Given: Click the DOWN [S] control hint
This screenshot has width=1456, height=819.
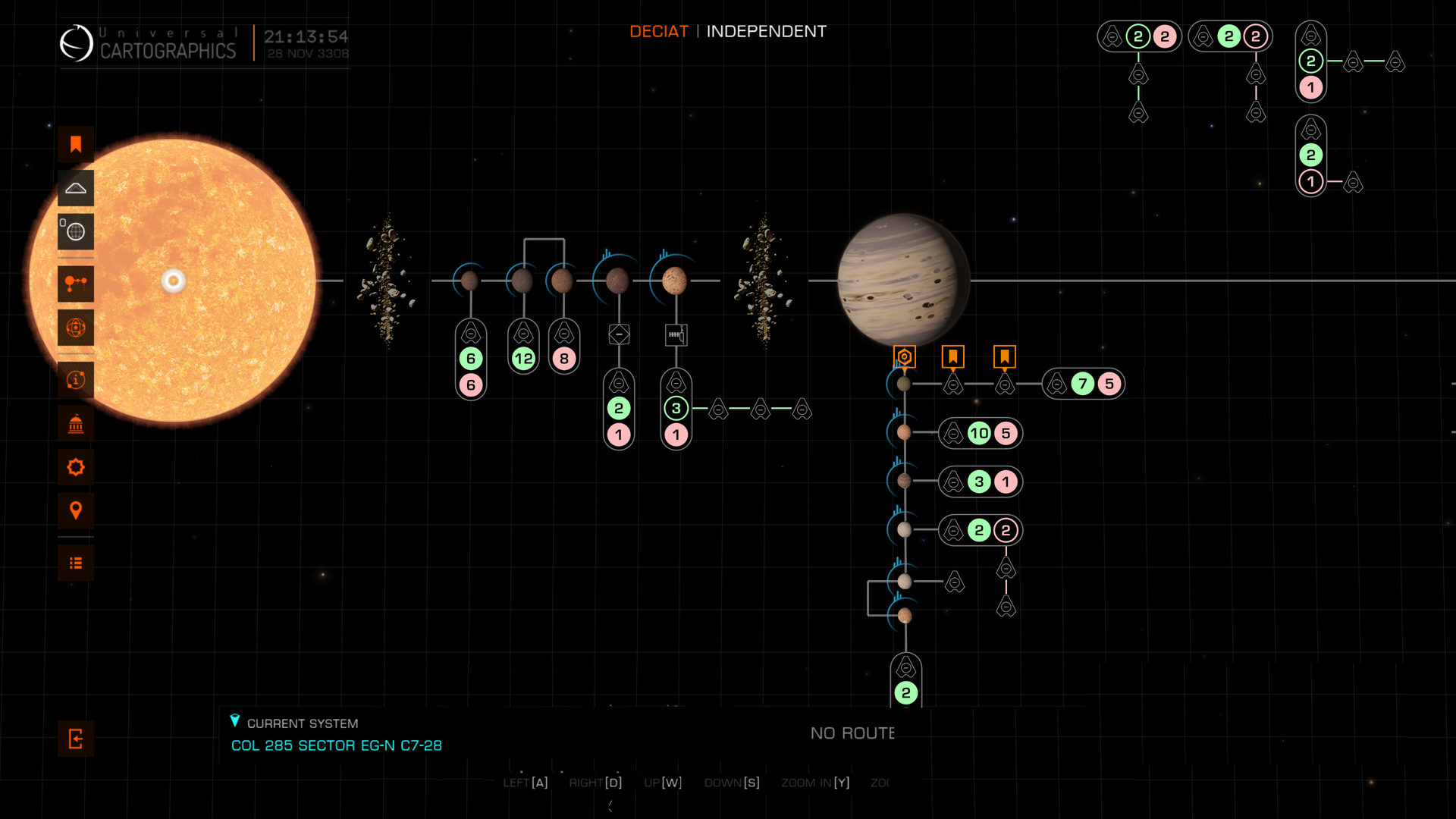Looking at the screenshot, I should click(732, 783).
